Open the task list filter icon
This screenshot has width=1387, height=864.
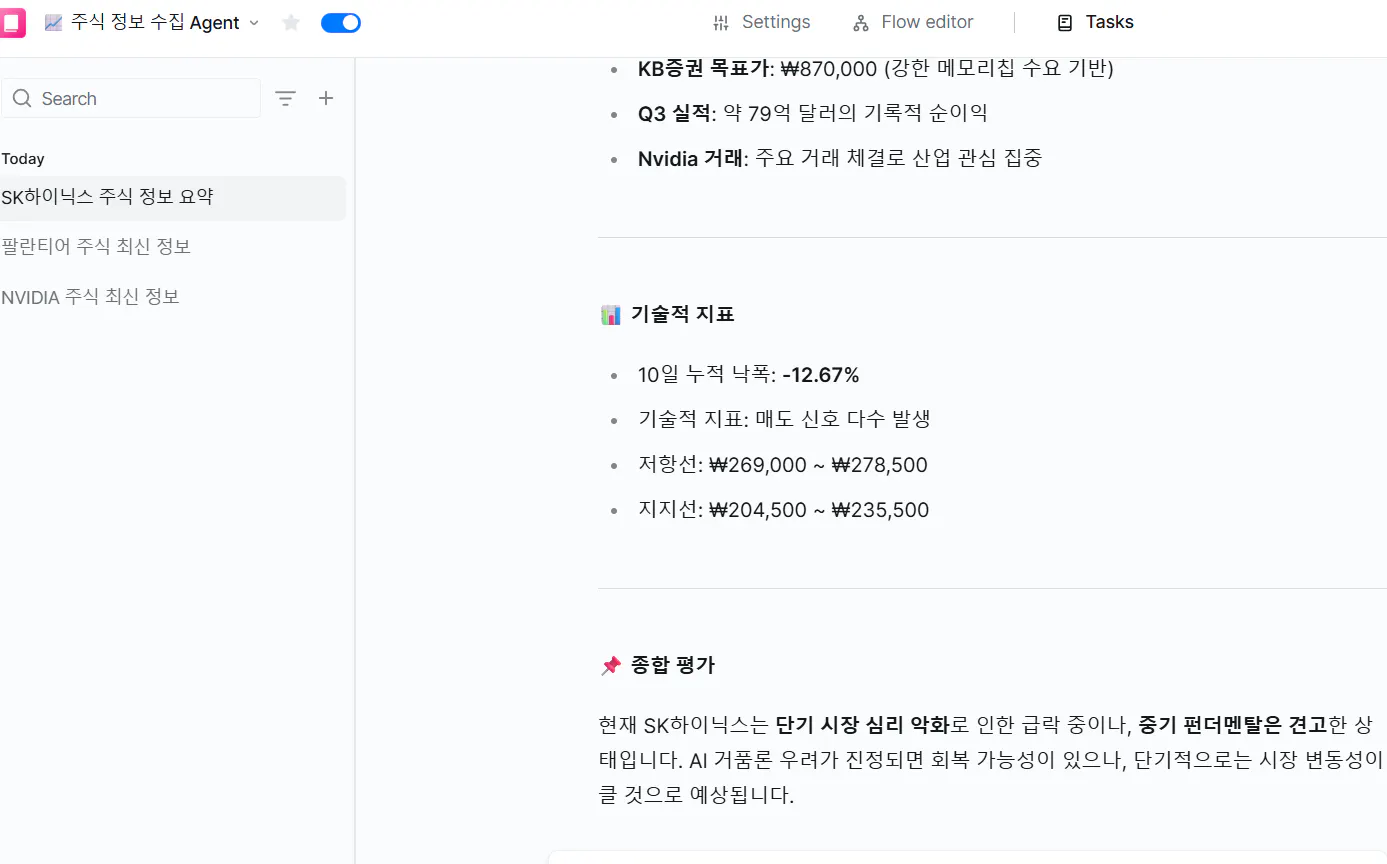point(286,98)
